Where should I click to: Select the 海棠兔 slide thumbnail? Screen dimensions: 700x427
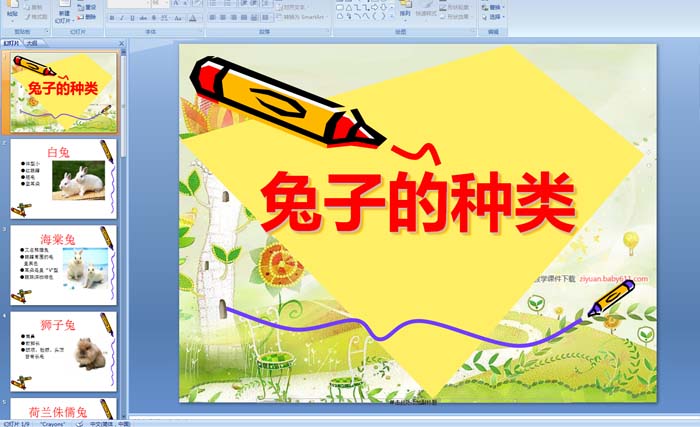(x=63, y=265)
